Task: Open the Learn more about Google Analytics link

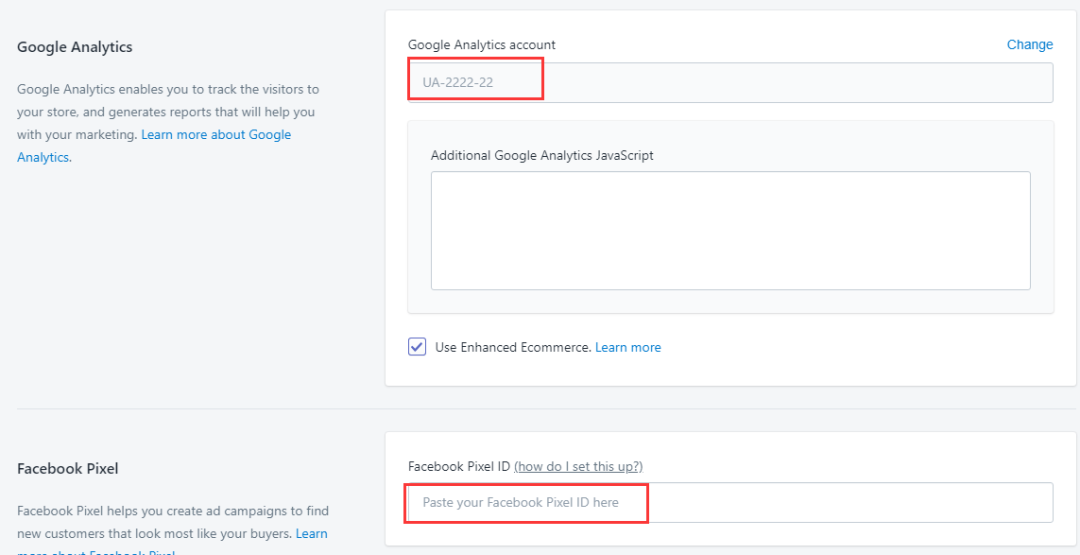Action: 216,135
